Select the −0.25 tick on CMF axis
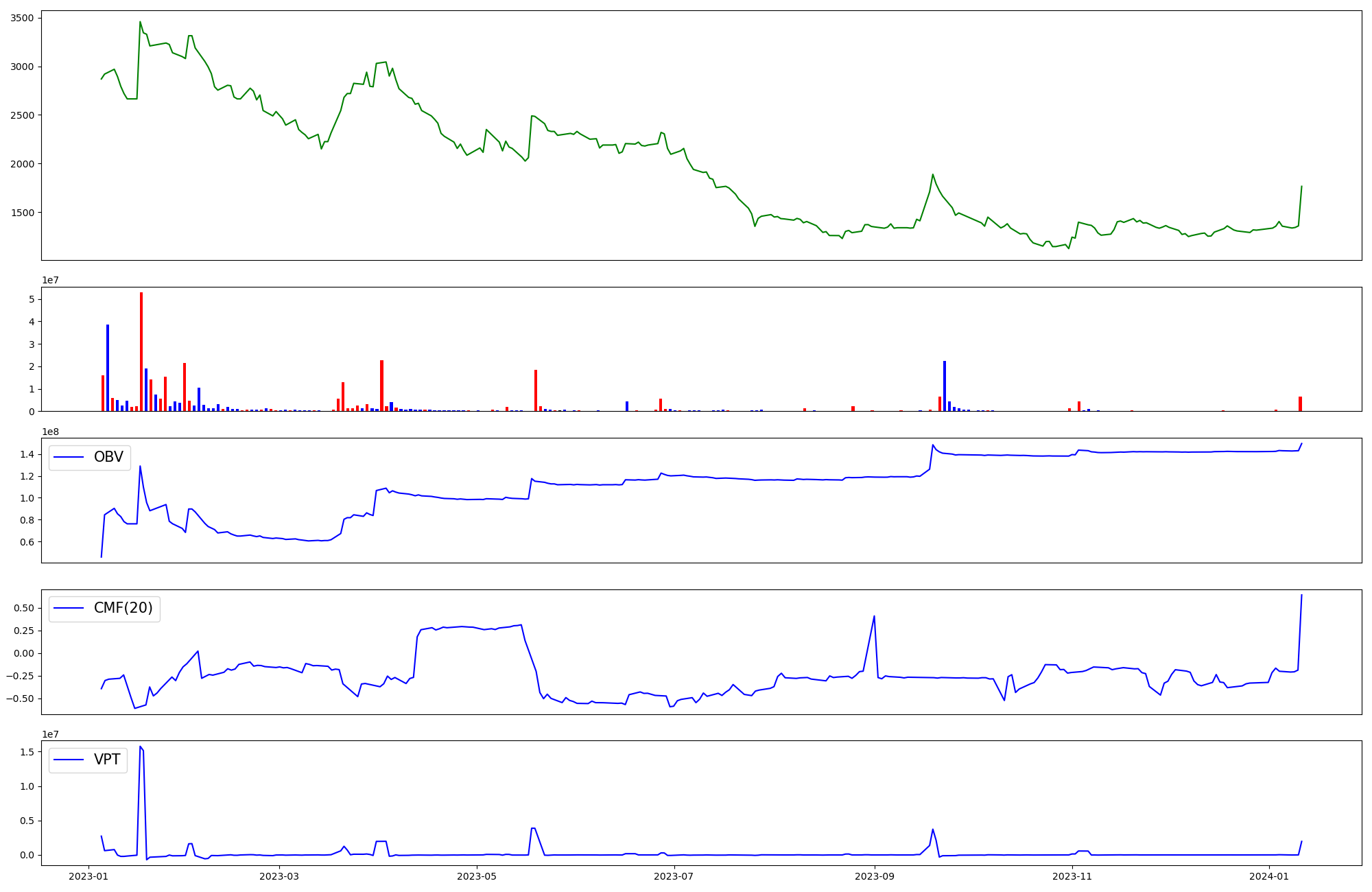The width and height of the screenshot is (1372, 892). pyautogui.click(x=19, y=676)
